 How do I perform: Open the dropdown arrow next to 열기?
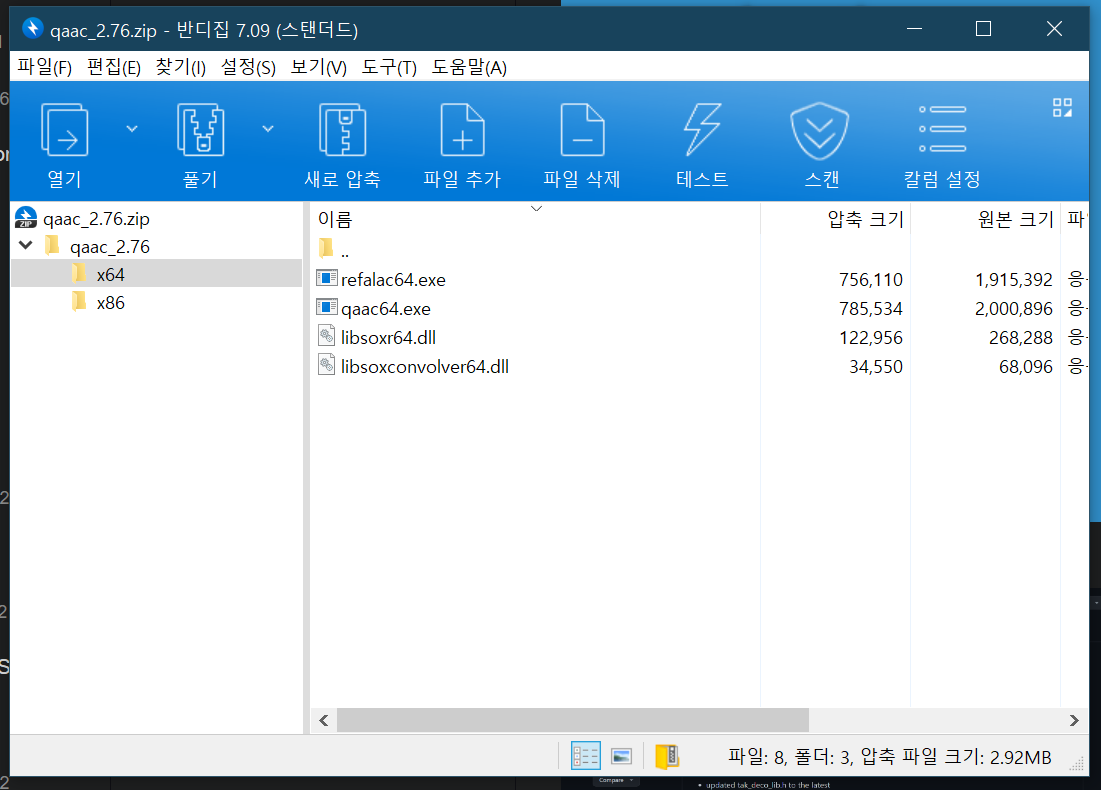[132, 129]
